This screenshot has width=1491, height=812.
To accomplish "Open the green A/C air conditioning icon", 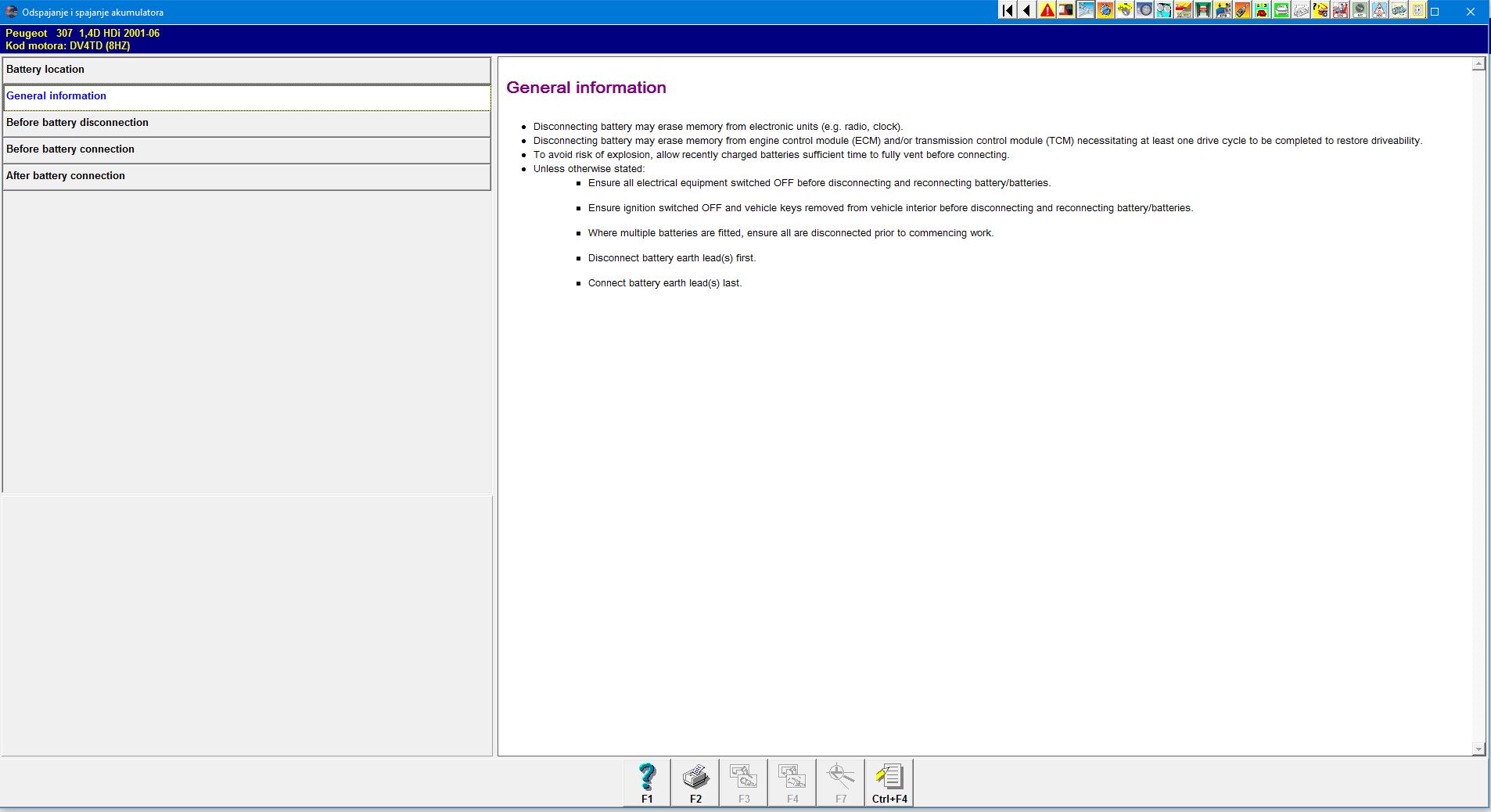I will pos(1360,10).
